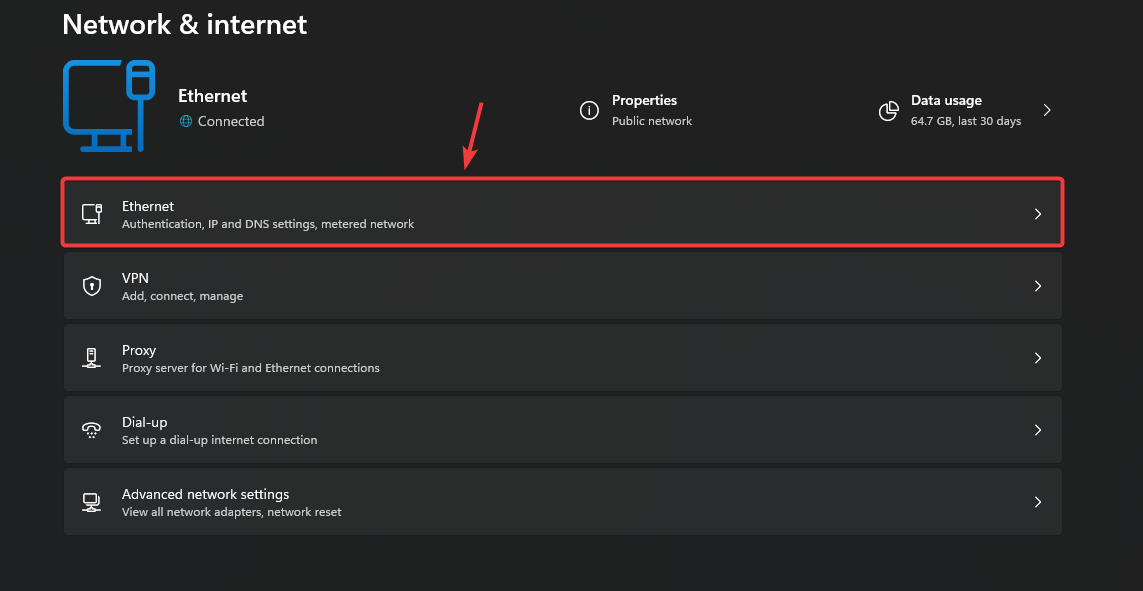
Task: Click the Dial-up phone icon
Action: [92, 430]
